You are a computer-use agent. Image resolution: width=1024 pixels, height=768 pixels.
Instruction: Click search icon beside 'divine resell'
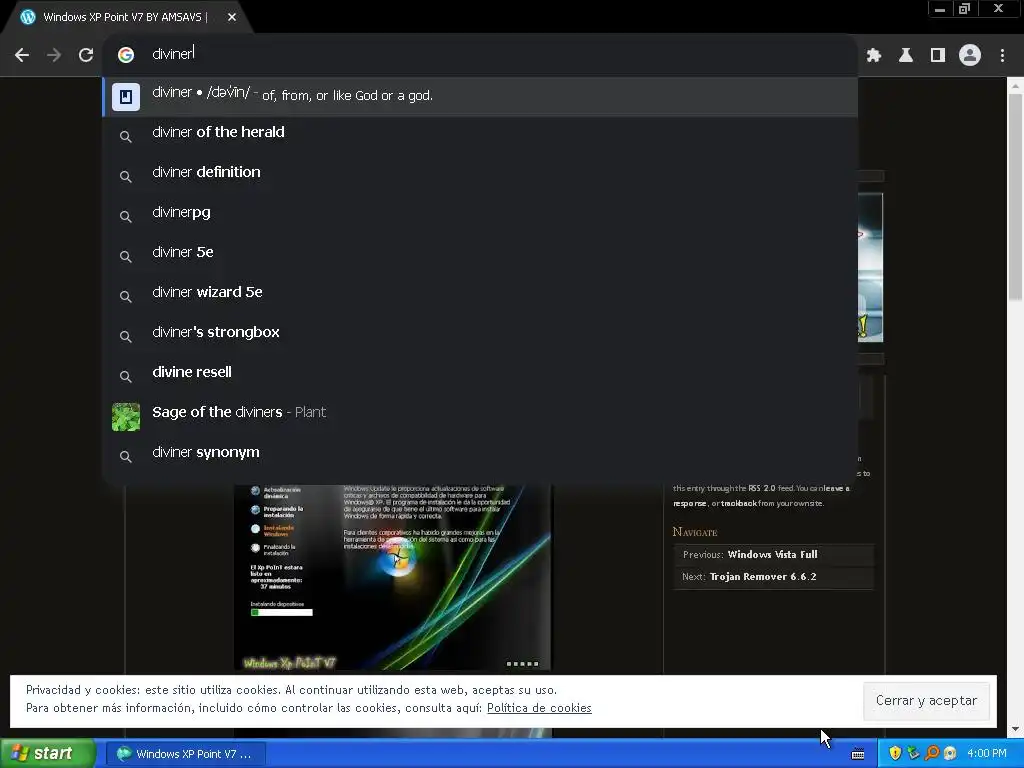tap(126, 377)
